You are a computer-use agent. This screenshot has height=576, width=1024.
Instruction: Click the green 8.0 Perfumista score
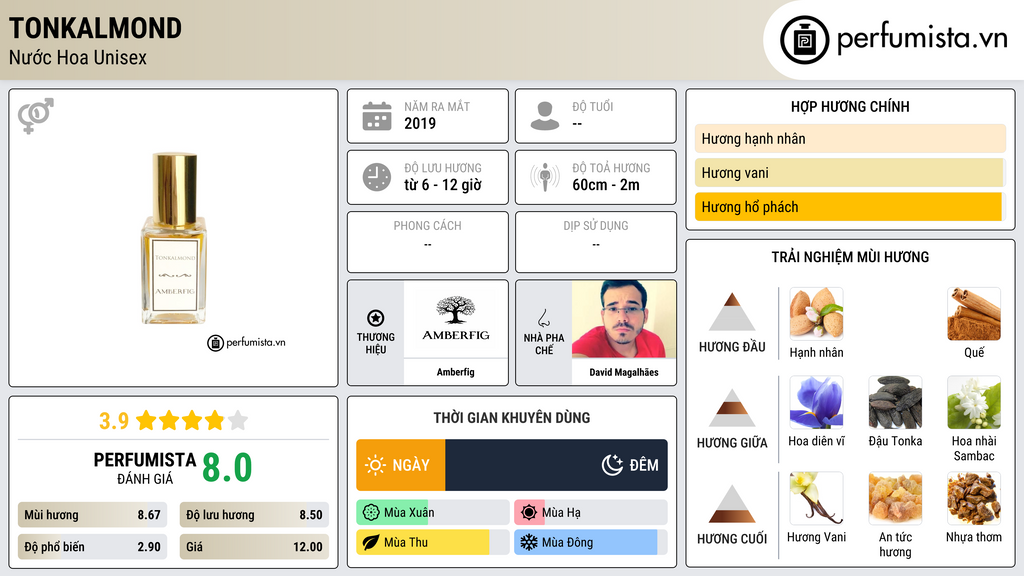(227, 468)
